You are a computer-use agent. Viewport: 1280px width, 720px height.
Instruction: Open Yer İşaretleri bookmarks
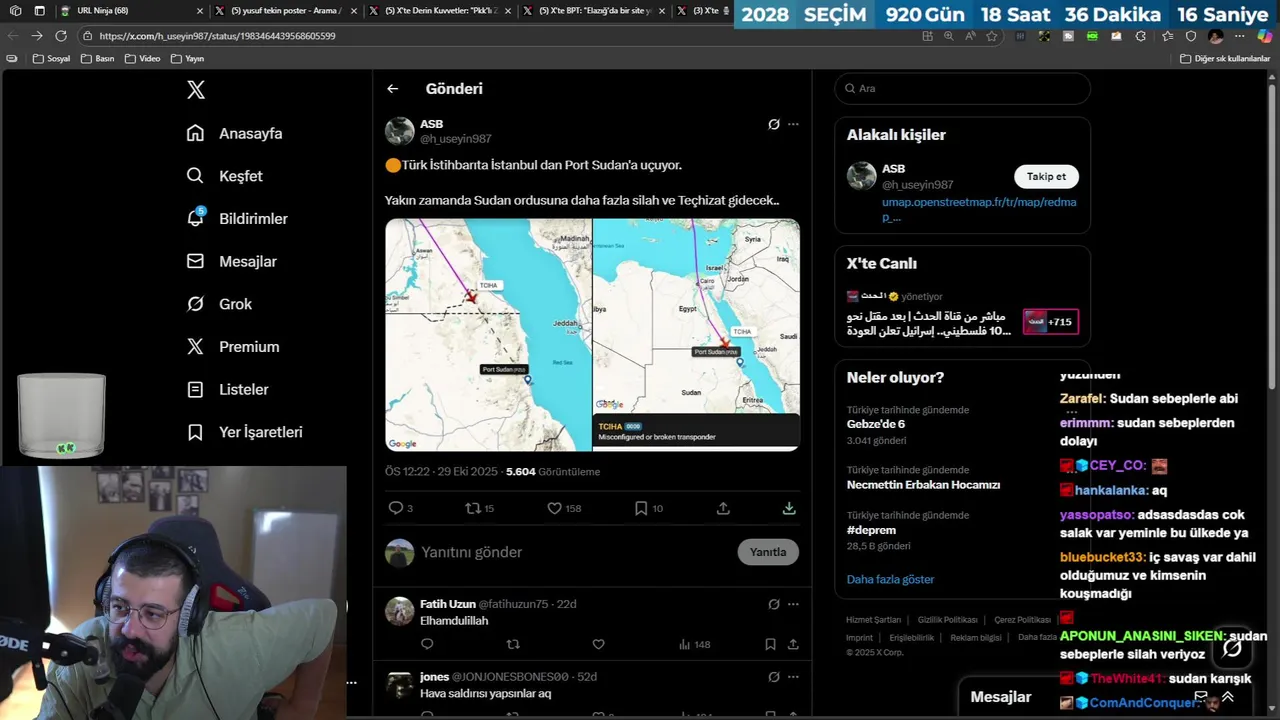(x=244, y=432)
